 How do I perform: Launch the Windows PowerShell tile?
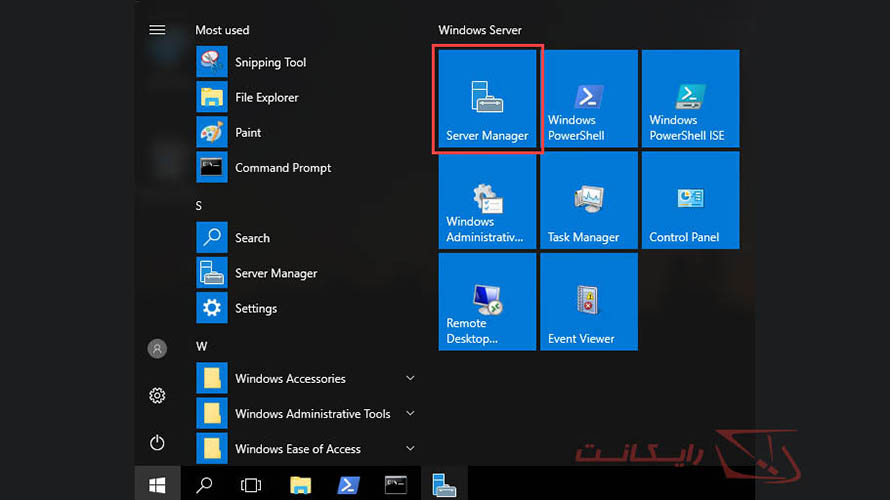589,99
